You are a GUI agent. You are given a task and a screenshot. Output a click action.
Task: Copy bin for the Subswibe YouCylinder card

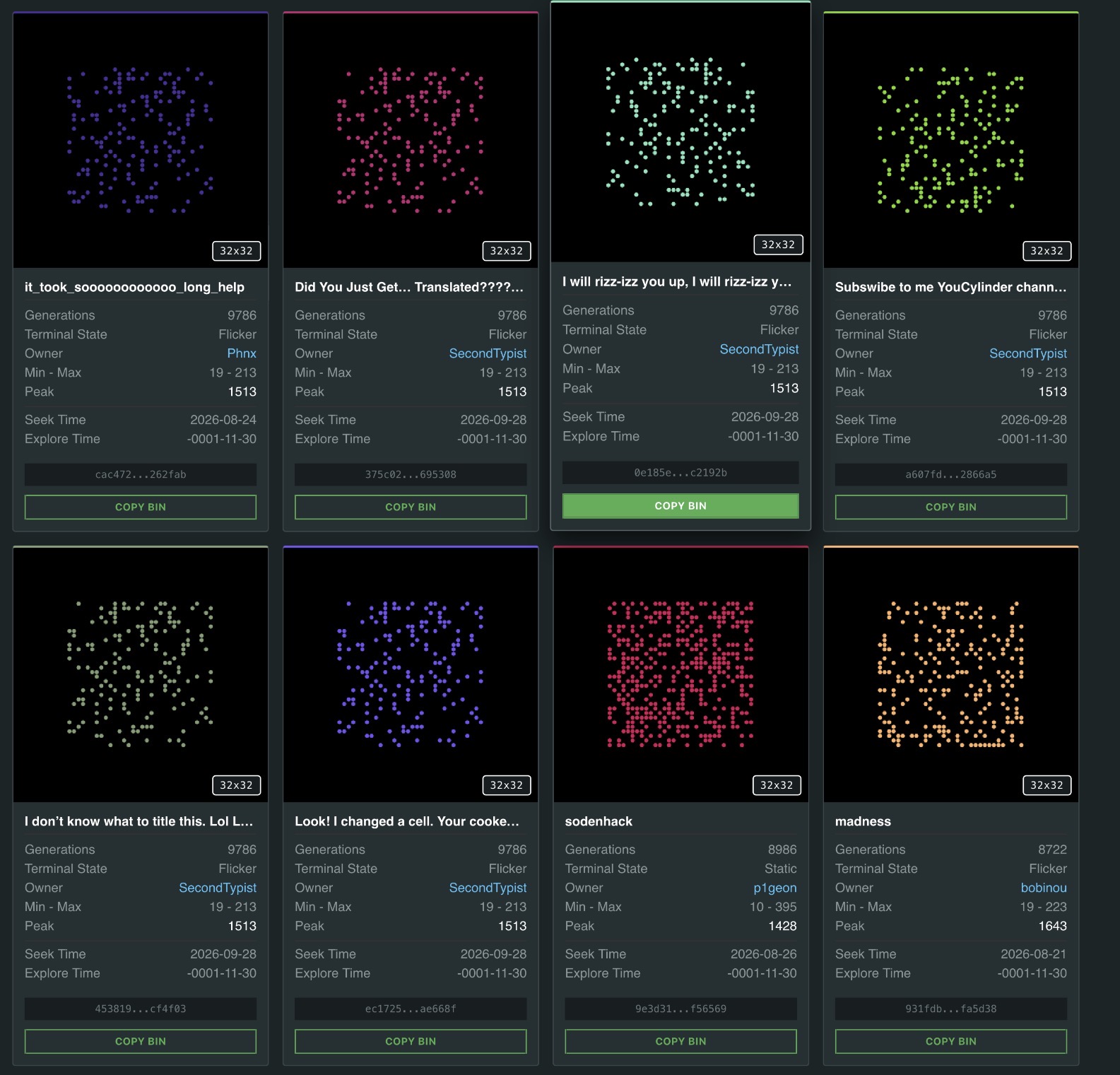[x=951, y=507]
